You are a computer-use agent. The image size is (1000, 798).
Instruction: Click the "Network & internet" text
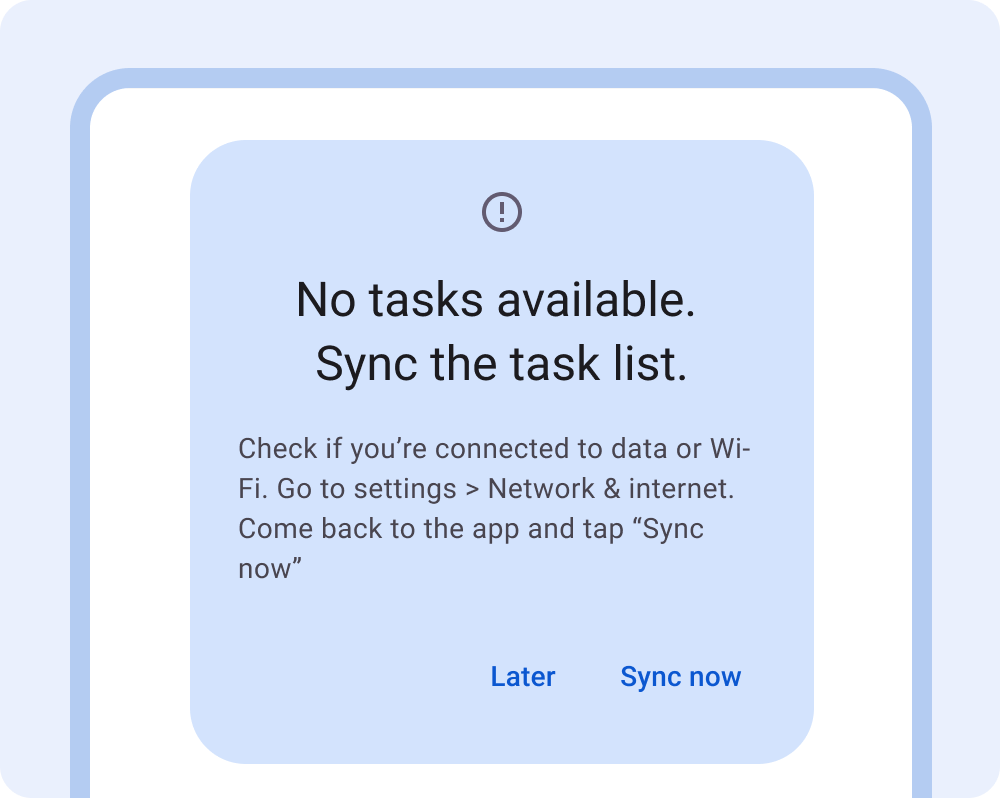[609, 489]
